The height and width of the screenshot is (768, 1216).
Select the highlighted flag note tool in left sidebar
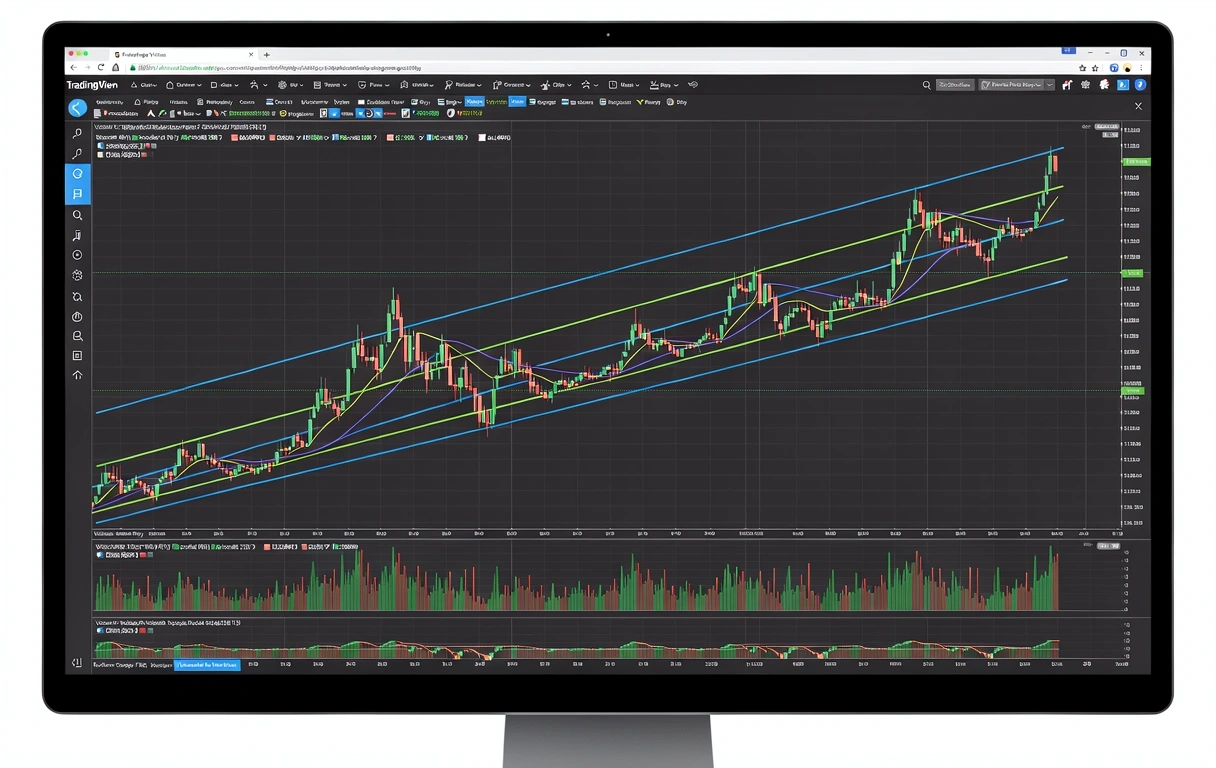click(77, 194)
